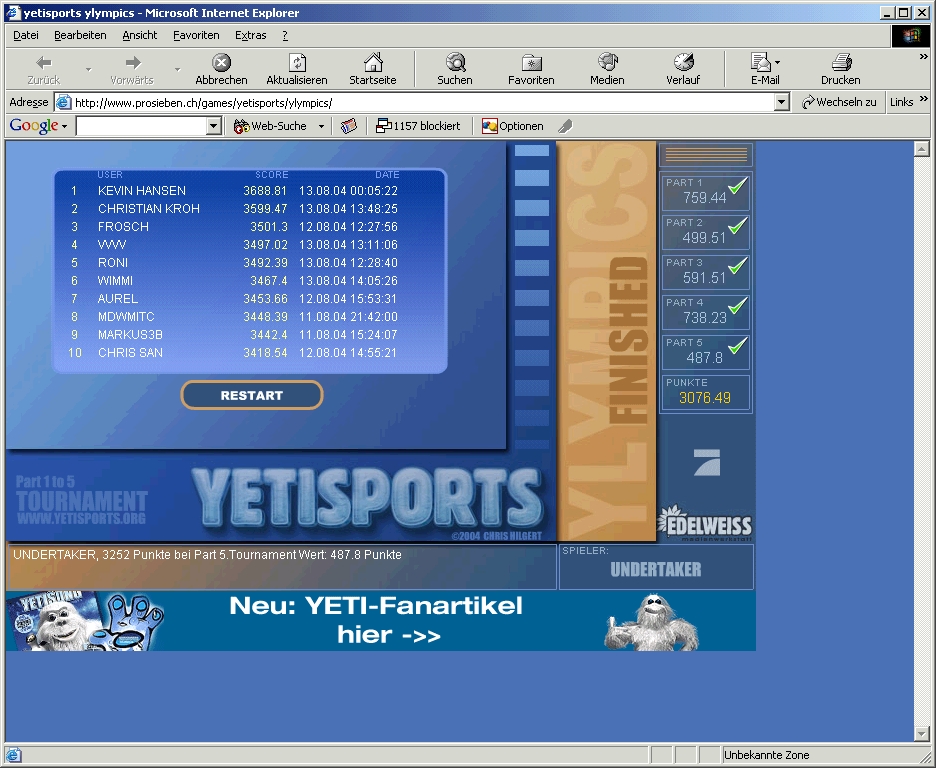Image resolution: width=936 pixels, height=768 pixels.
Task: Expand the address bar history dropdown
Action: pyautogui.click(x=782, y=103)
